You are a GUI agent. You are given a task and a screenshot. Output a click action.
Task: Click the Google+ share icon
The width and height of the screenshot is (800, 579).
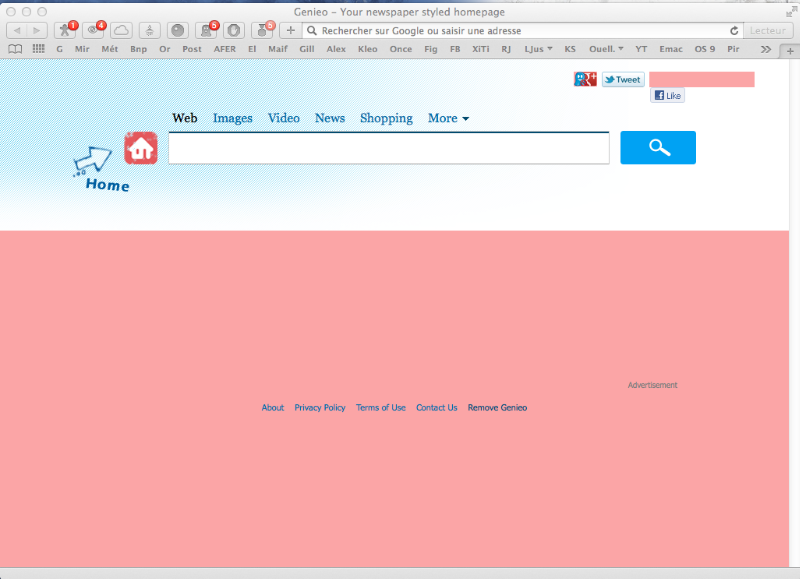pos(585,79)
